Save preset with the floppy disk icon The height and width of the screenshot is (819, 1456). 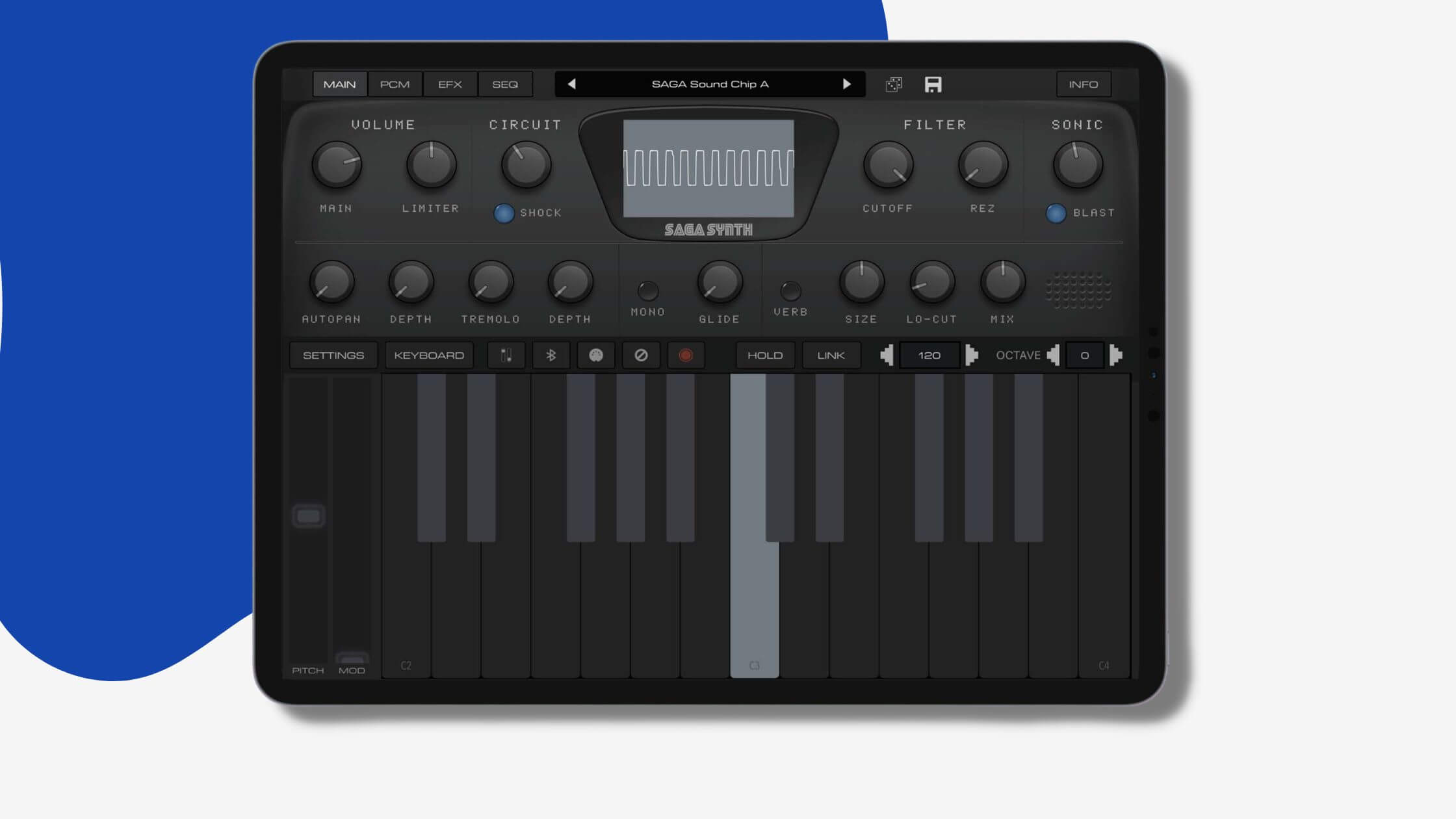pos(933,84)
